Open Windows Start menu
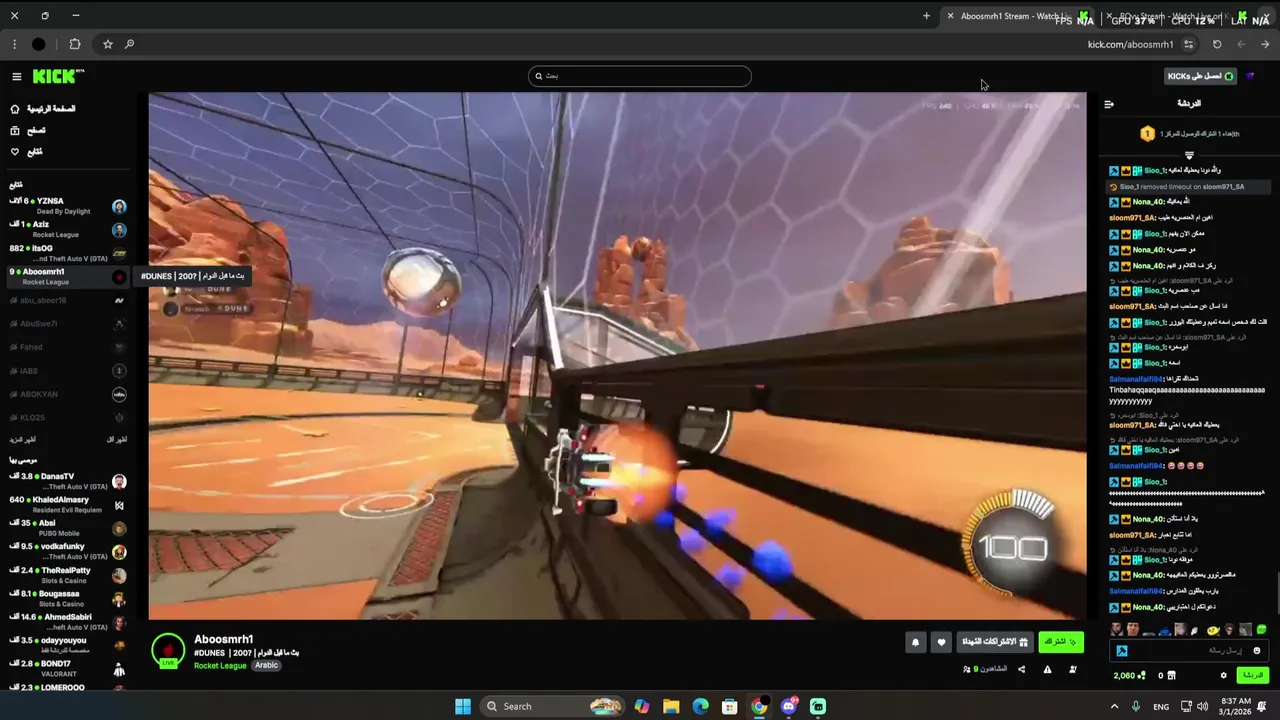This screenshot has height=720, width=1280. (462, 706)
